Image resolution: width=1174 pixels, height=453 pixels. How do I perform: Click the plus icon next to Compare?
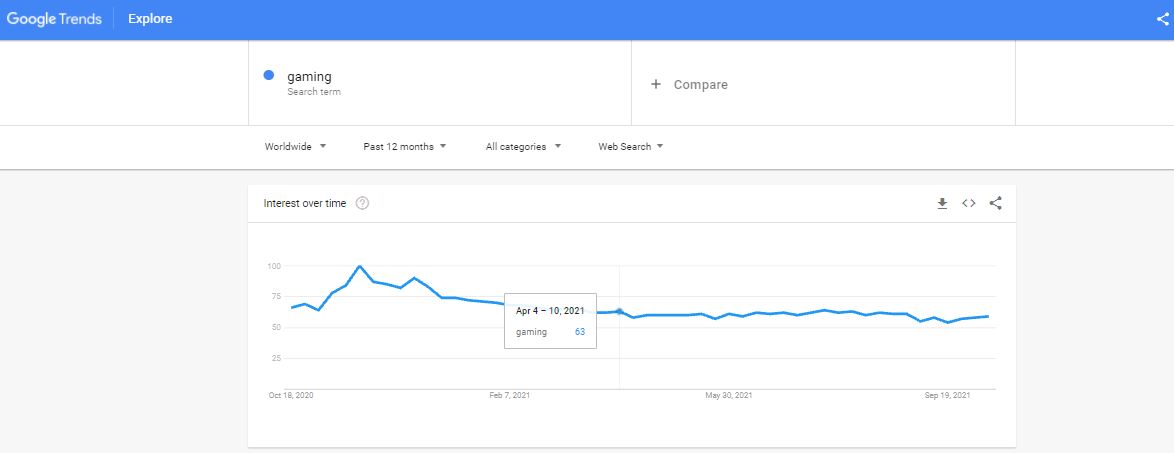point(656,85)
